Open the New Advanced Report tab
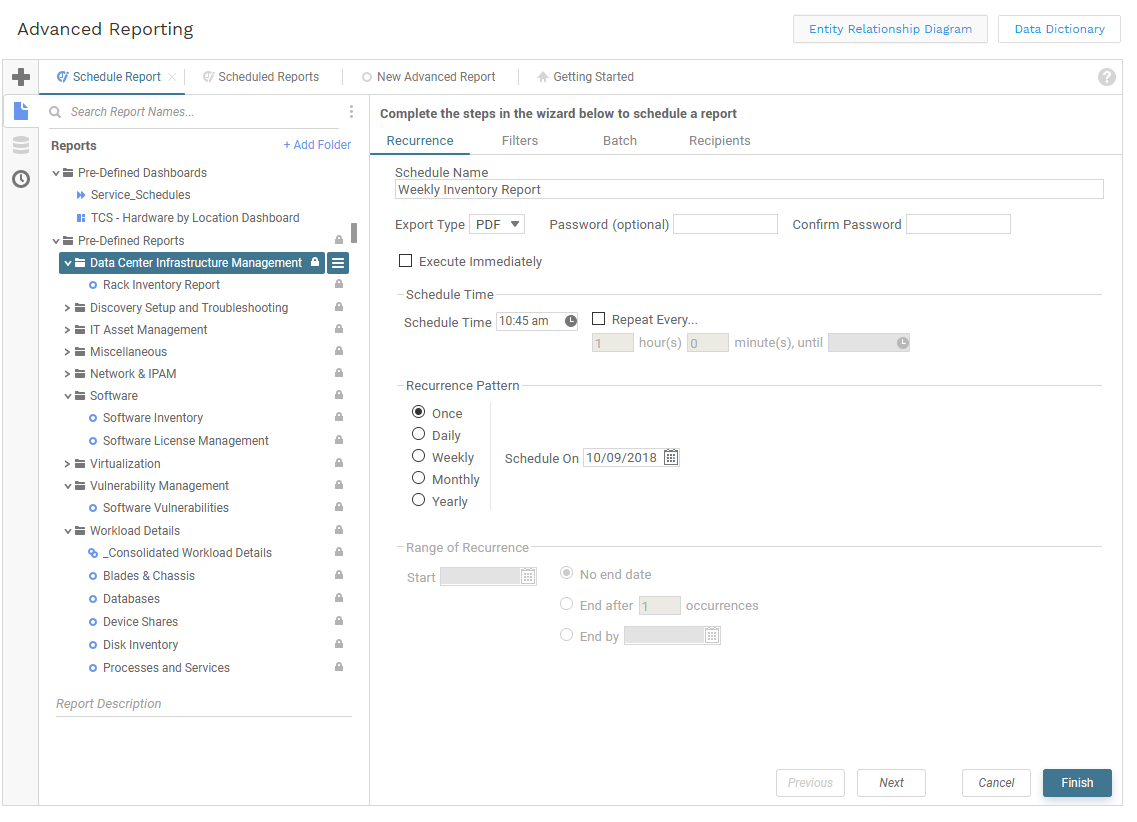 429,77
